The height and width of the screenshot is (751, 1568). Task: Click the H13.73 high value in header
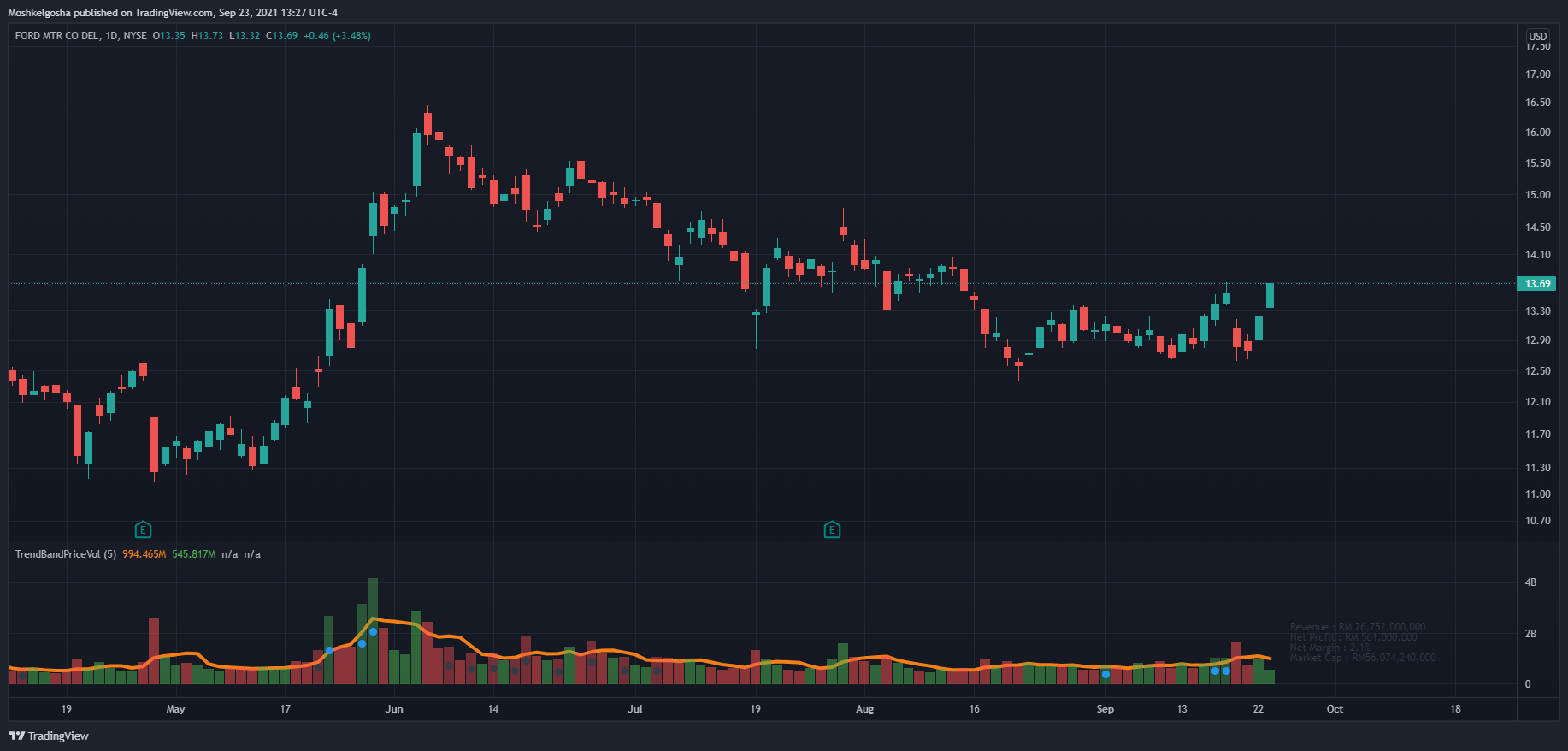click(208, 36)
